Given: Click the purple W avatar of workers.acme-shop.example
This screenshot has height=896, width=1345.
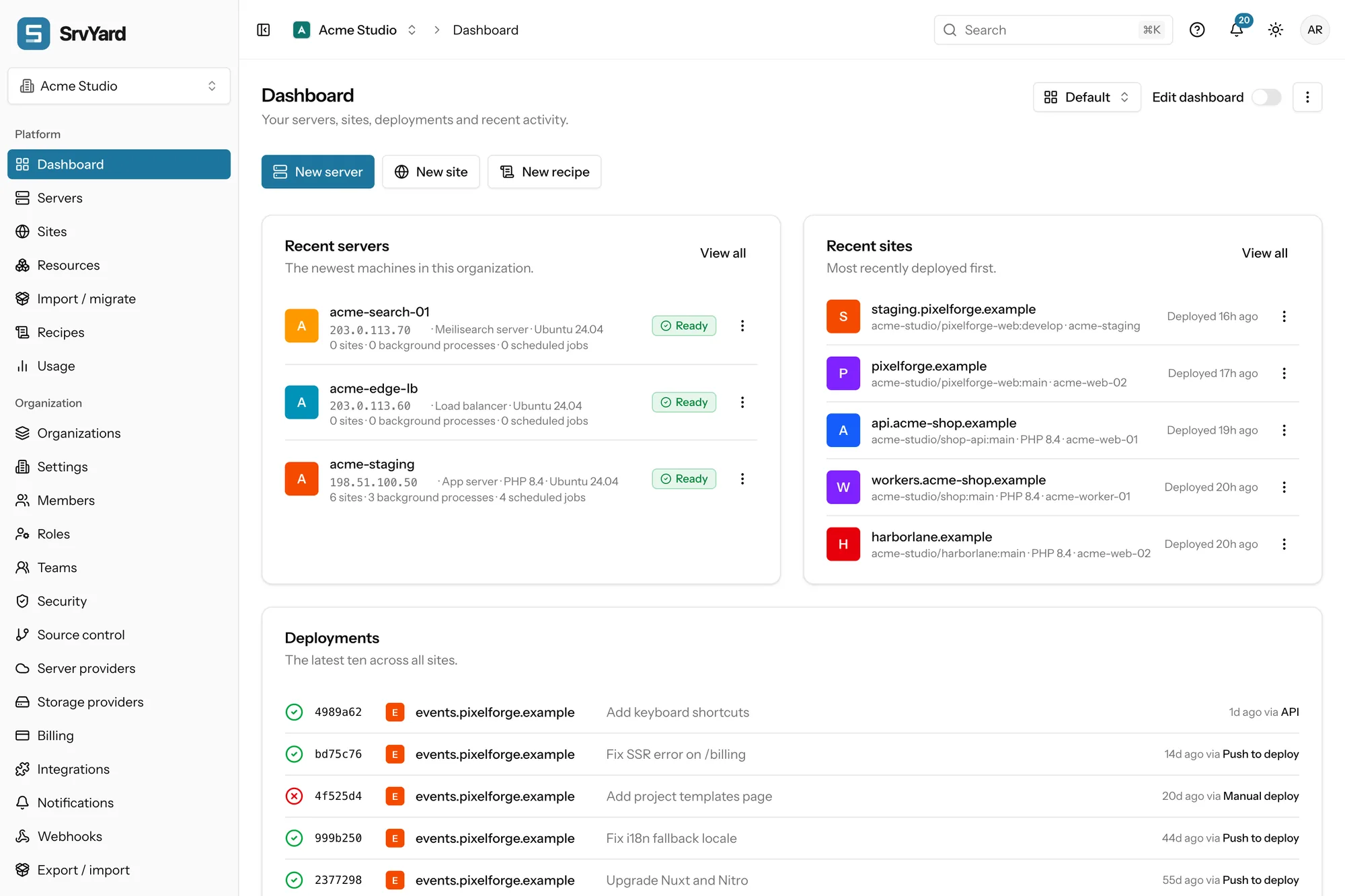Looking at the screenshot, I should tap(843, 487).
